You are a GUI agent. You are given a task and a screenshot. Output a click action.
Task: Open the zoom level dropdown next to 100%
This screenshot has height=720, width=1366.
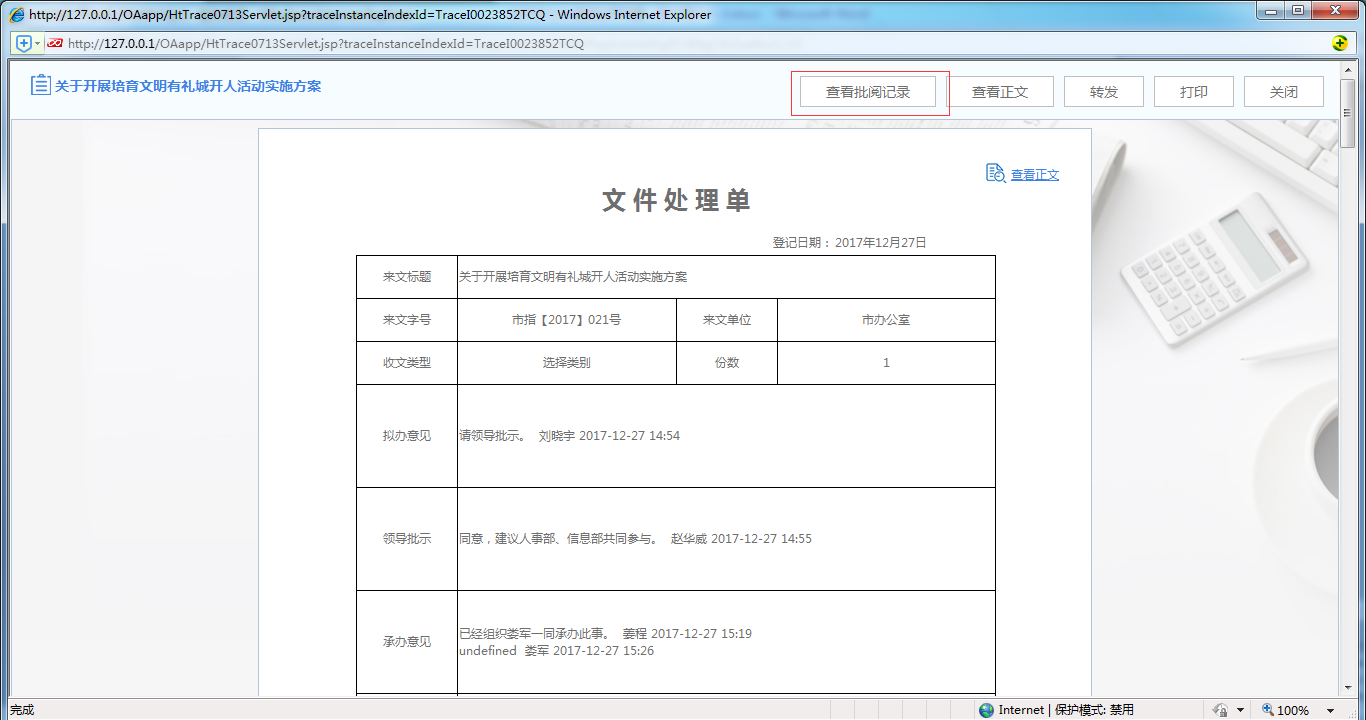pyautogui.click(x=1330, y=710)
